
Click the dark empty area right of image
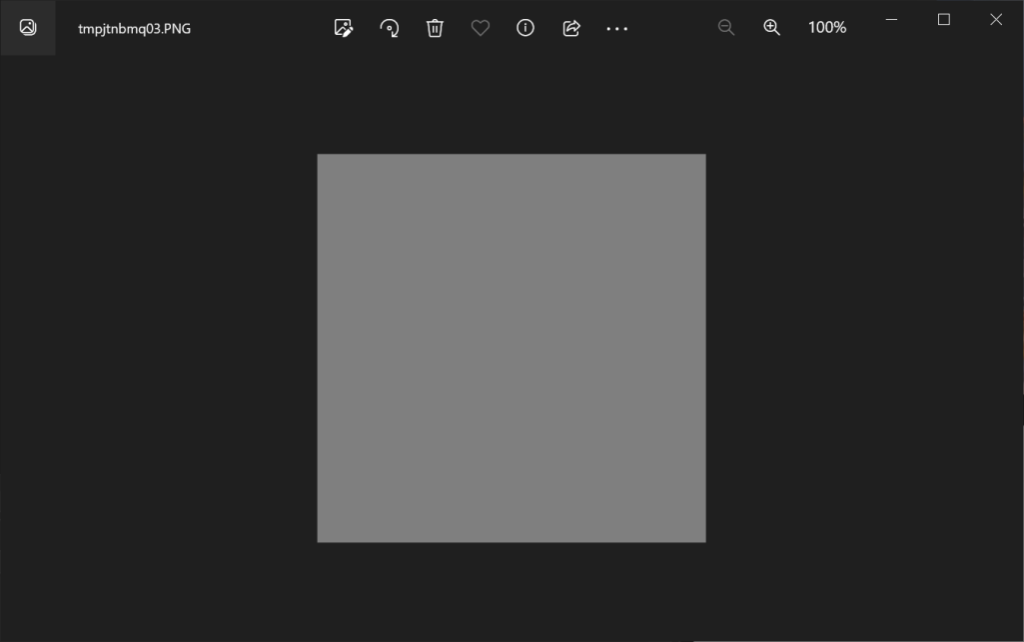coord(860,350)
